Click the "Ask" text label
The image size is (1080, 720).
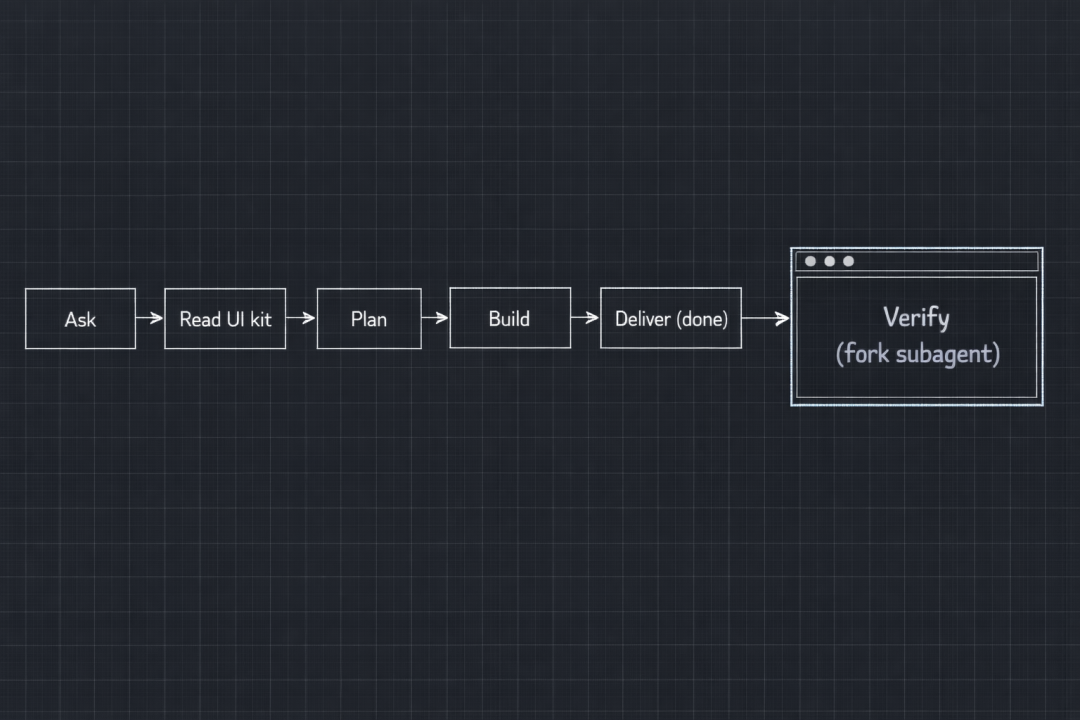tap(80, 319)
